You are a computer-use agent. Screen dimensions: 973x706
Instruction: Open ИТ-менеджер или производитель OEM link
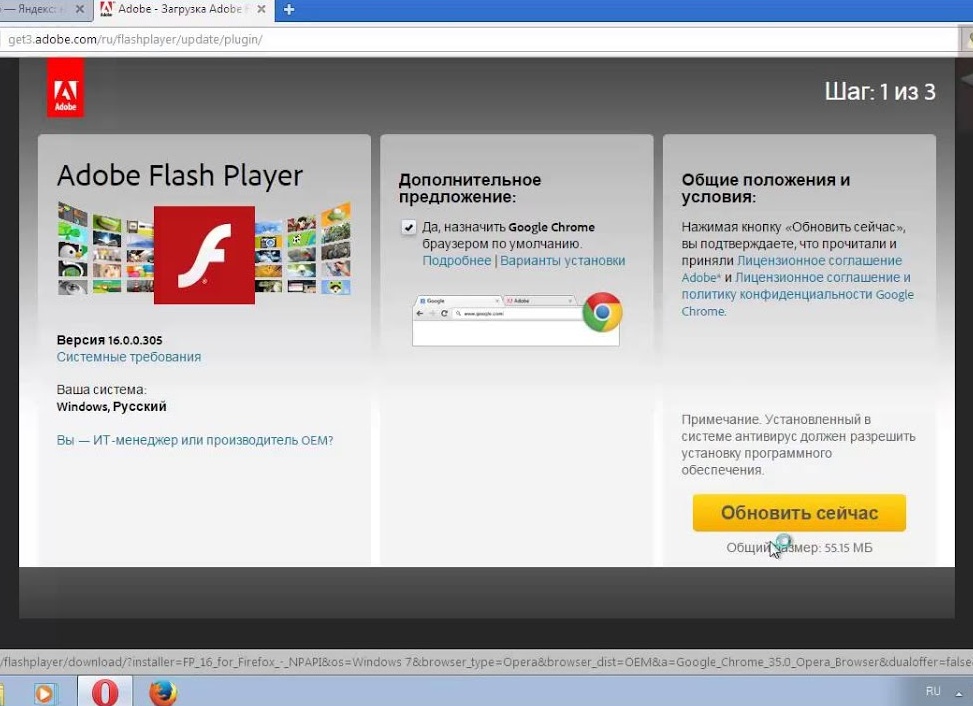click(x=195, y=440)
